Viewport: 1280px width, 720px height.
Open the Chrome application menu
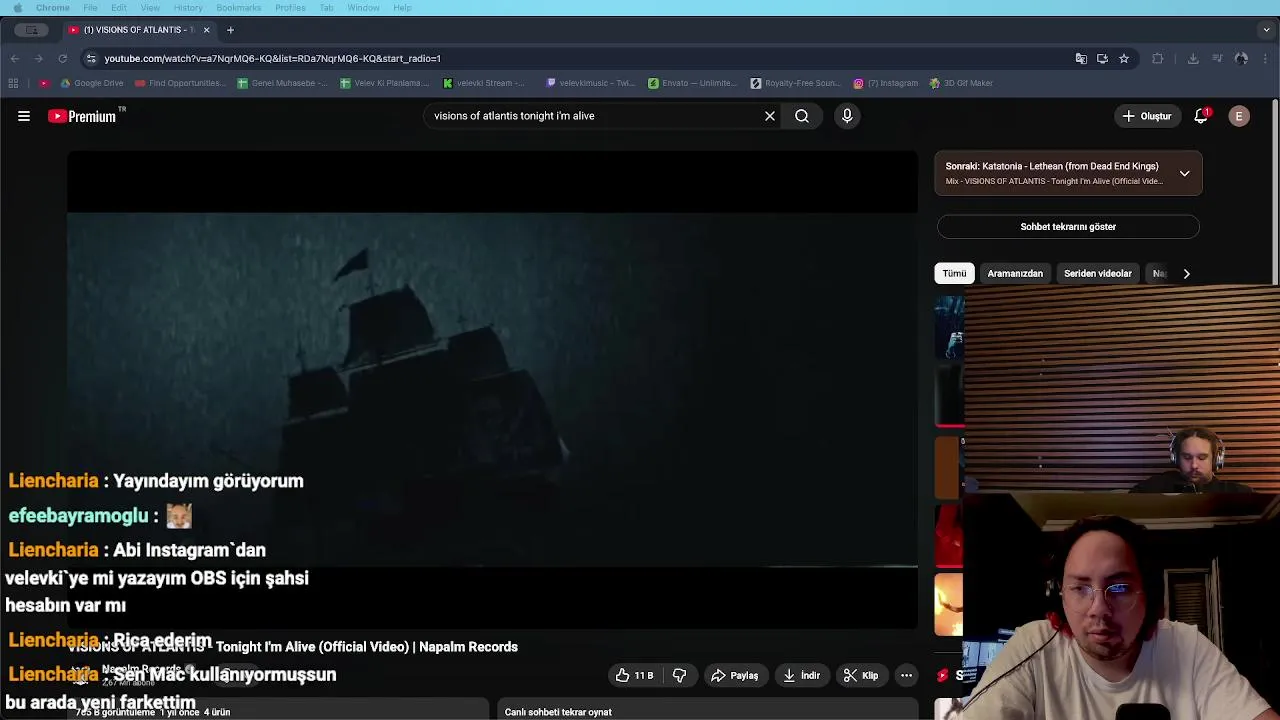tap(53, 8)
